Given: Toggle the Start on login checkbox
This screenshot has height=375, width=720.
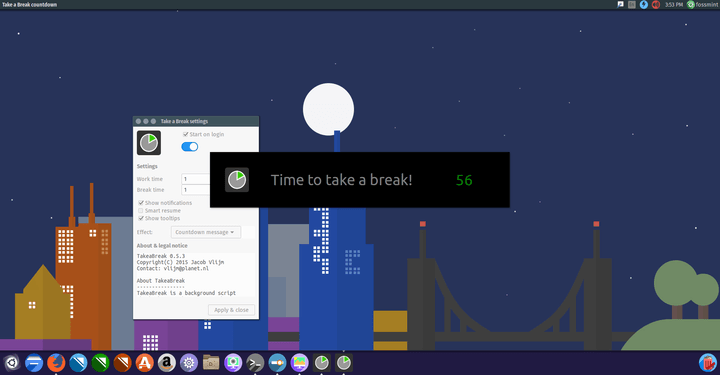Looking at the screenshot, I should tap(186, 134).
